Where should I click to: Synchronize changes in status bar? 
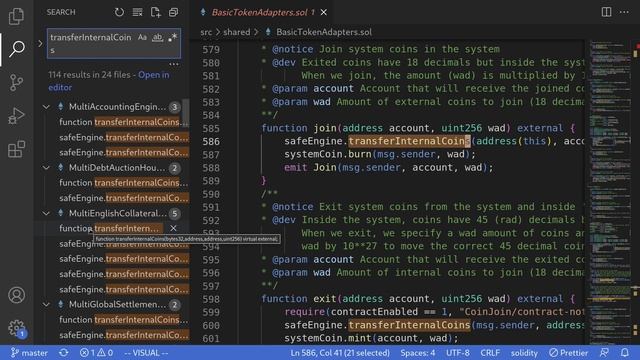[x=64, y=353]
